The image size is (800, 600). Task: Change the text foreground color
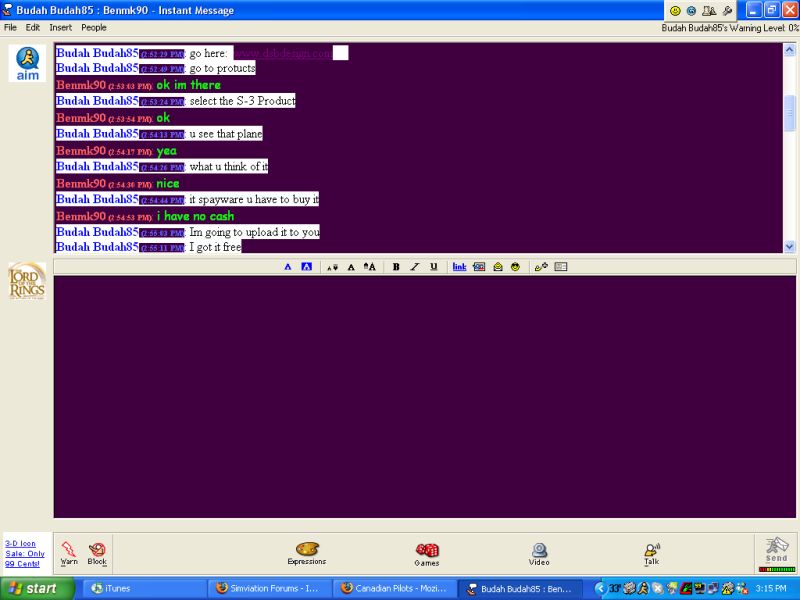(288, 267)
